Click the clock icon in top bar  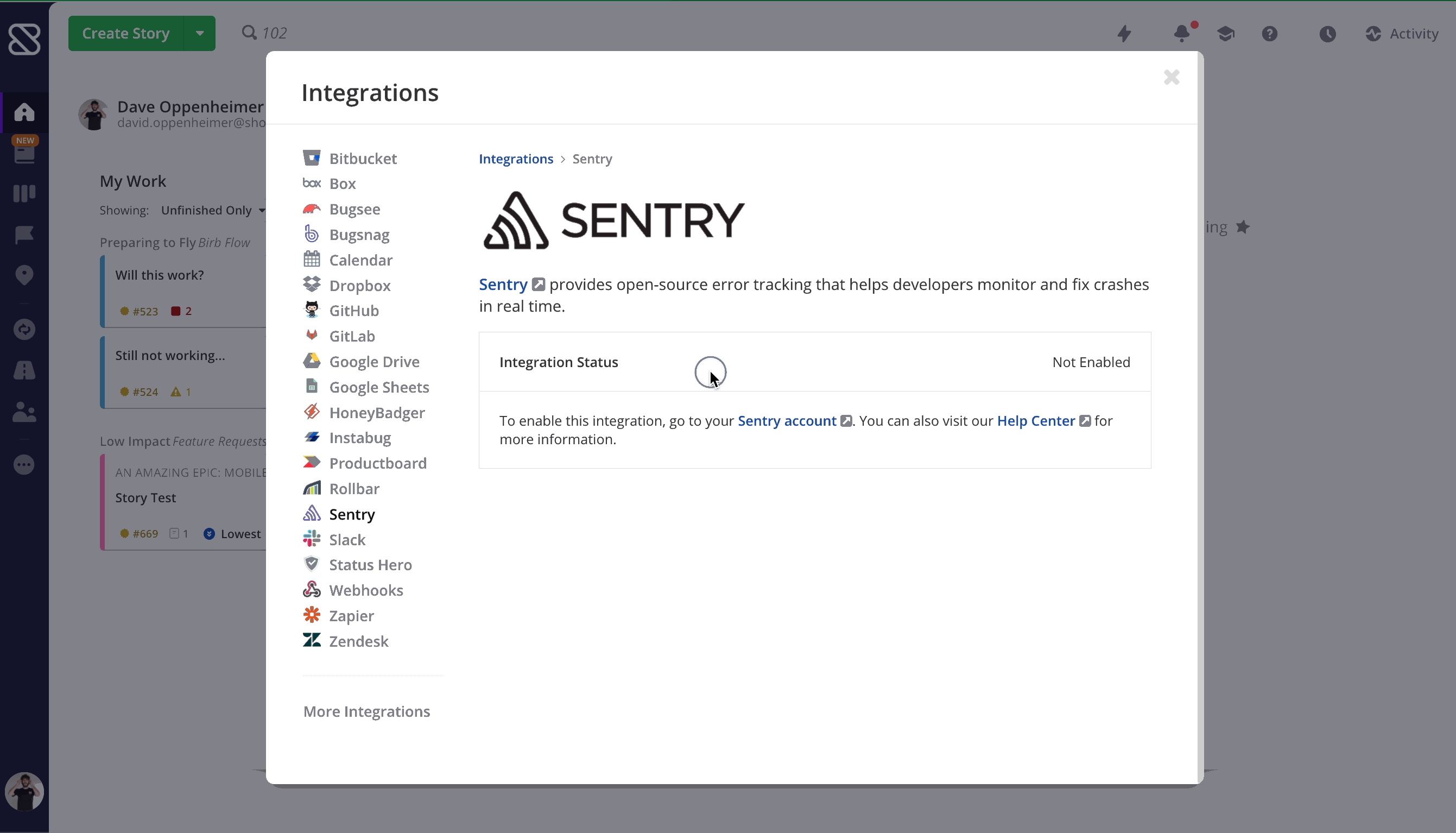coord(1327,34)
